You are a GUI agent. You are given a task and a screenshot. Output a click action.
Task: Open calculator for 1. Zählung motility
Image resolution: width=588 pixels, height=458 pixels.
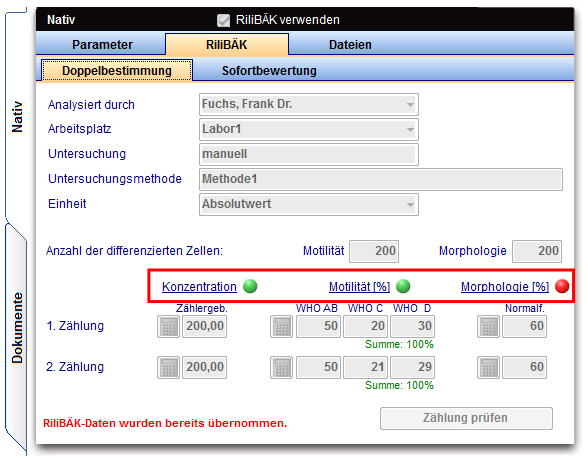[x=282, y=327]
